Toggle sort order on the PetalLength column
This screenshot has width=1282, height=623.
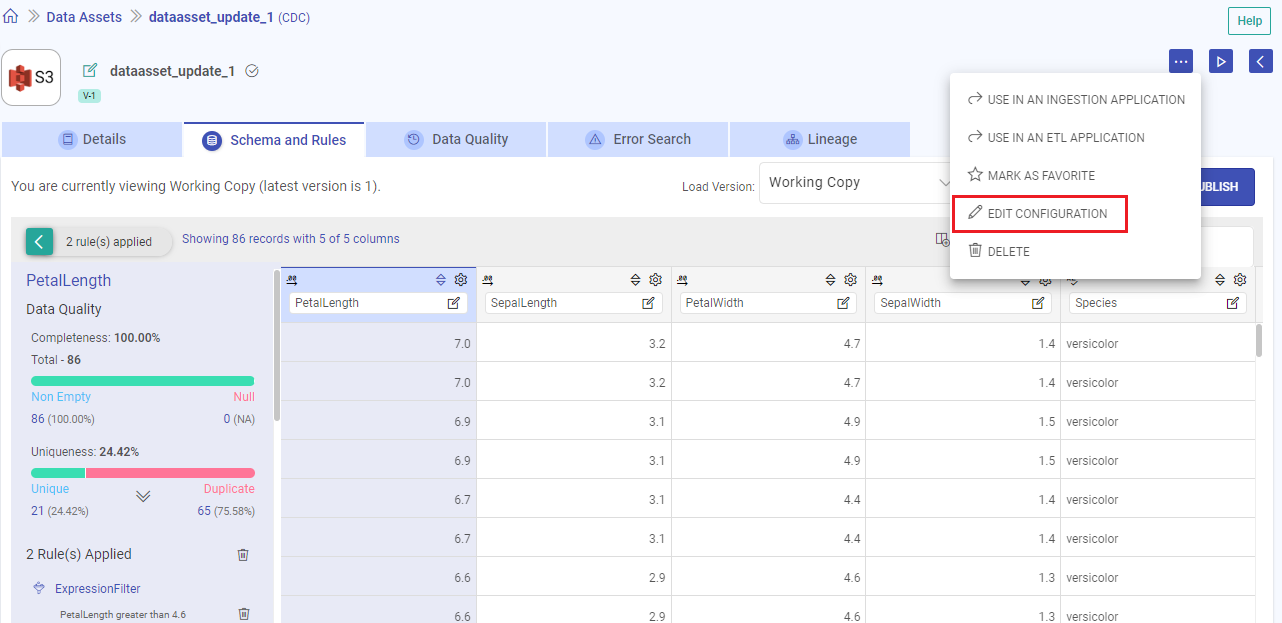(440, 280)
